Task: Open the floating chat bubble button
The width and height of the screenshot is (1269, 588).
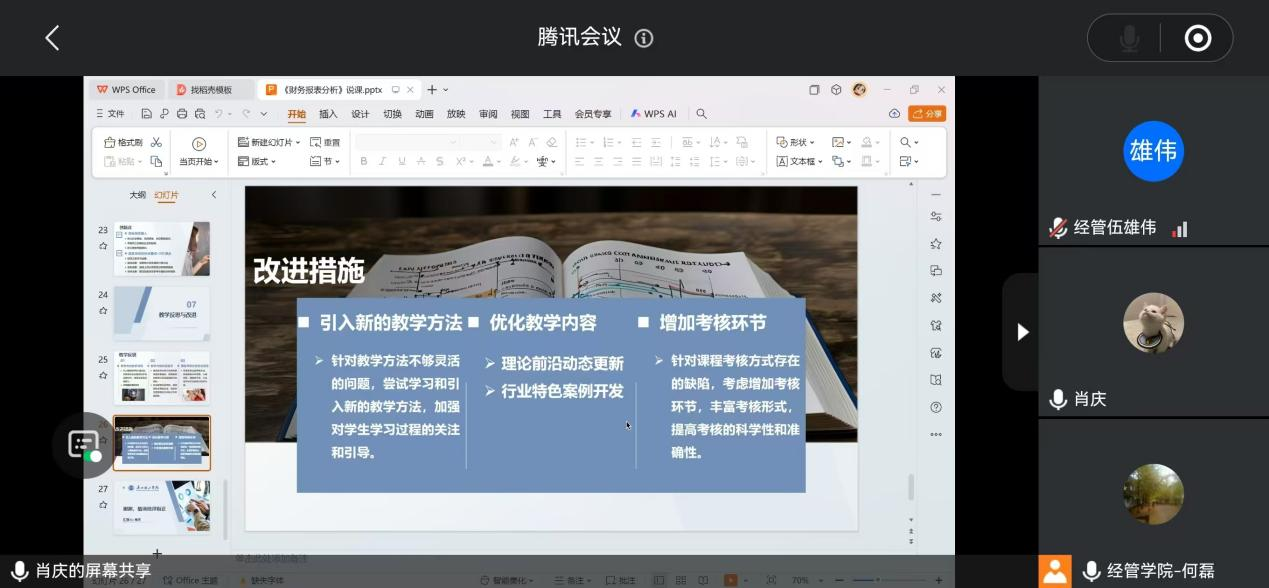Action: point(84,445)
